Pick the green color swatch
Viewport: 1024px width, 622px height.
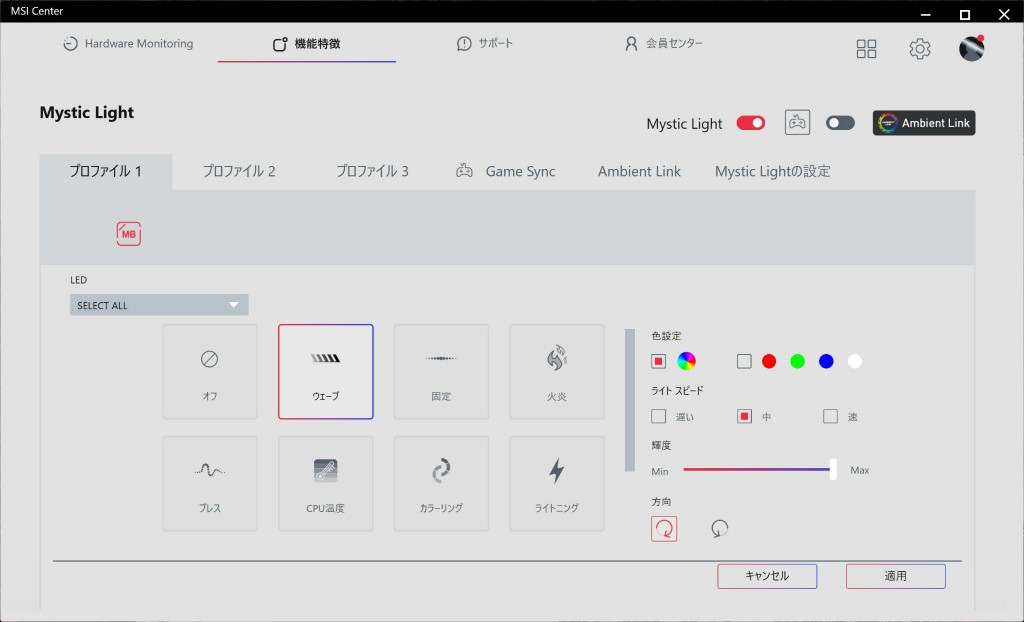pyautogui.click(x=797, y=362)
